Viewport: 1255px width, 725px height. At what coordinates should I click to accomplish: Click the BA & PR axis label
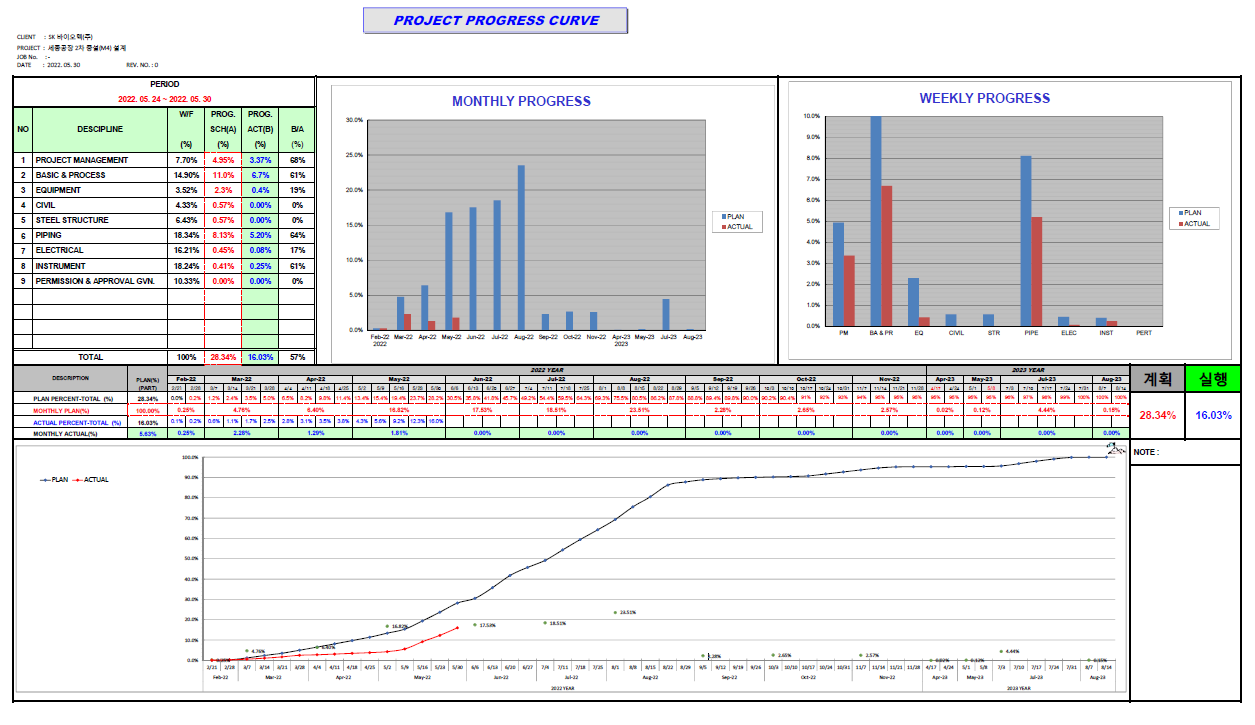point(881,333)
